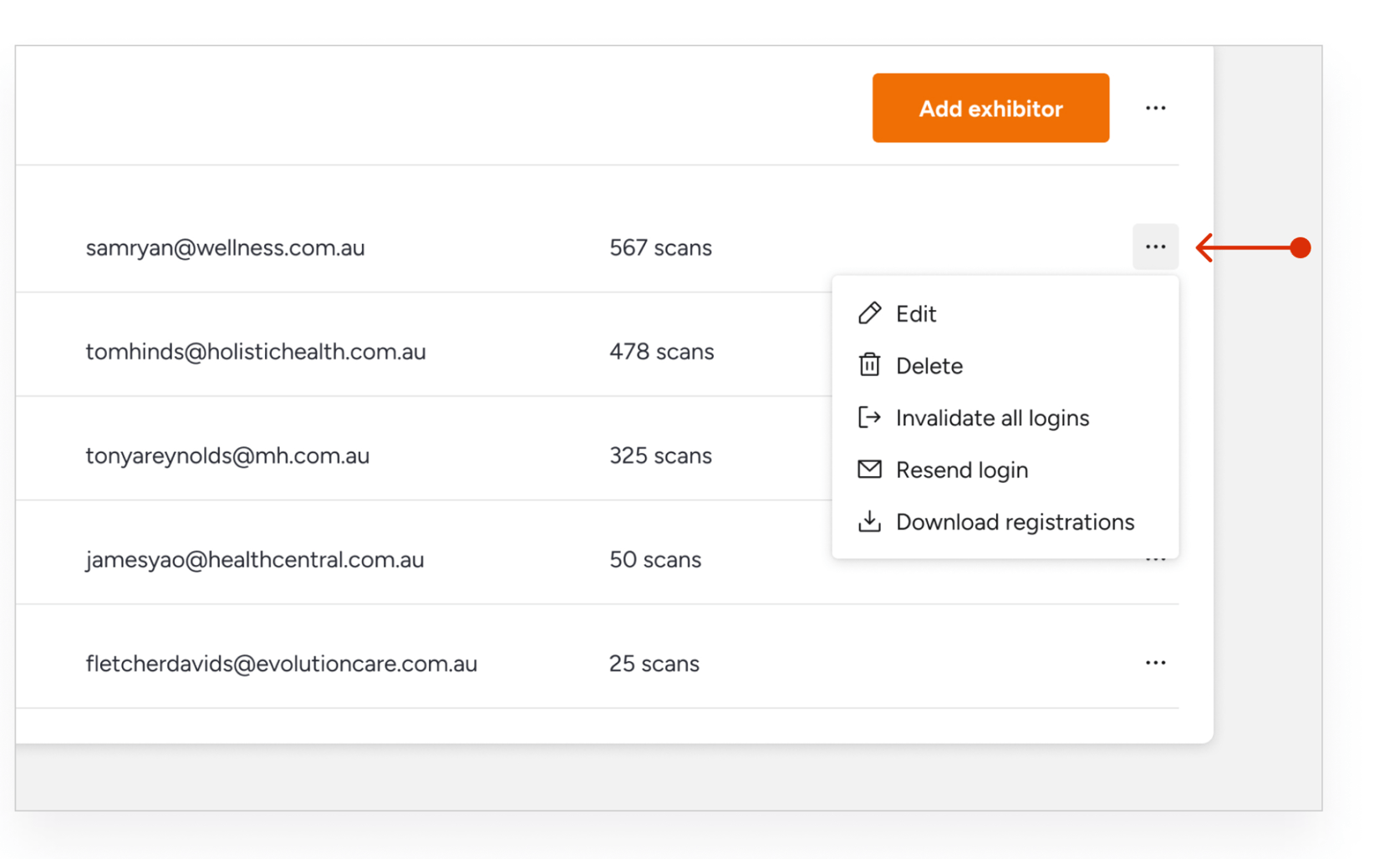Click the email fletcherdavids@evolutioncare.com.au
The image size is (1400, 859).
pyautogui.click(x=282, y=663)
